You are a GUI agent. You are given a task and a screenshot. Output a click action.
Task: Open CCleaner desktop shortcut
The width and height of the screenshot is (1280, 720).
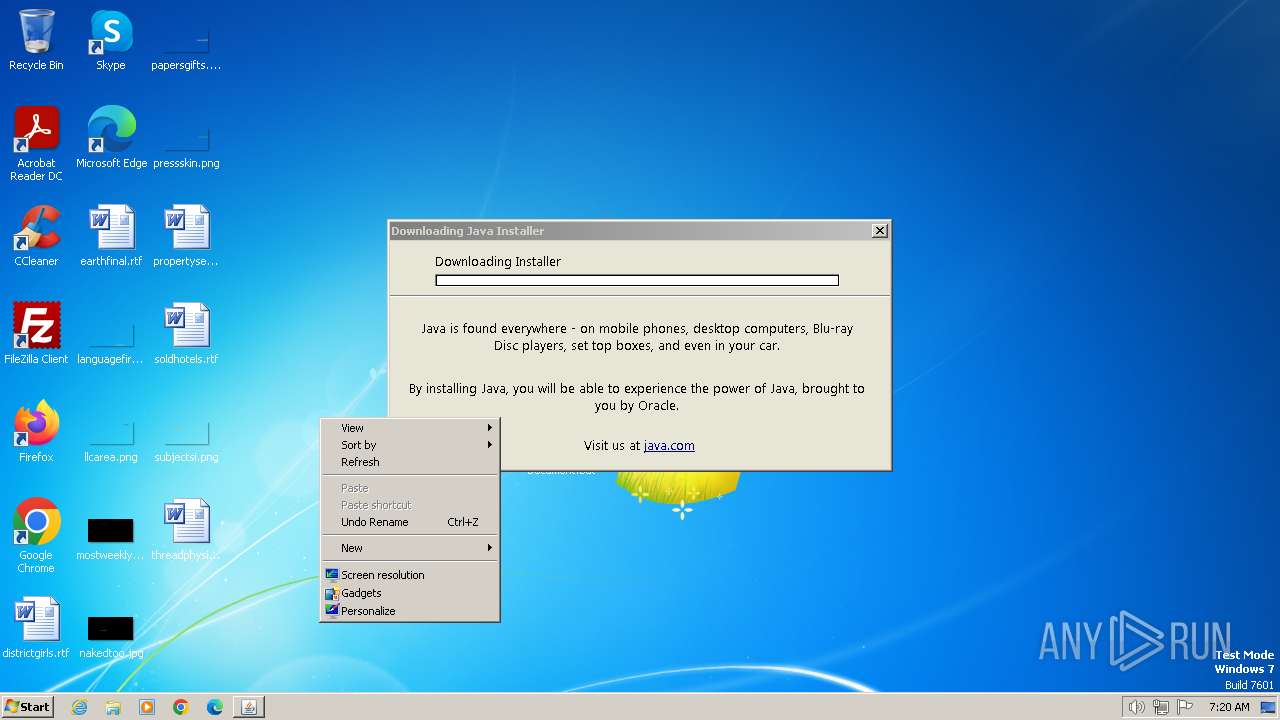pos(36,236)
